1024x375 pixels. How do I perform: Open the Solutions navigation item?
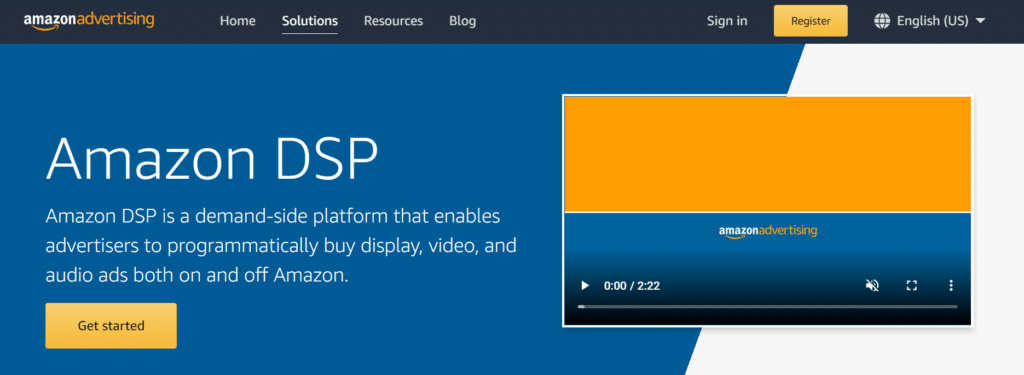[310, 21]
